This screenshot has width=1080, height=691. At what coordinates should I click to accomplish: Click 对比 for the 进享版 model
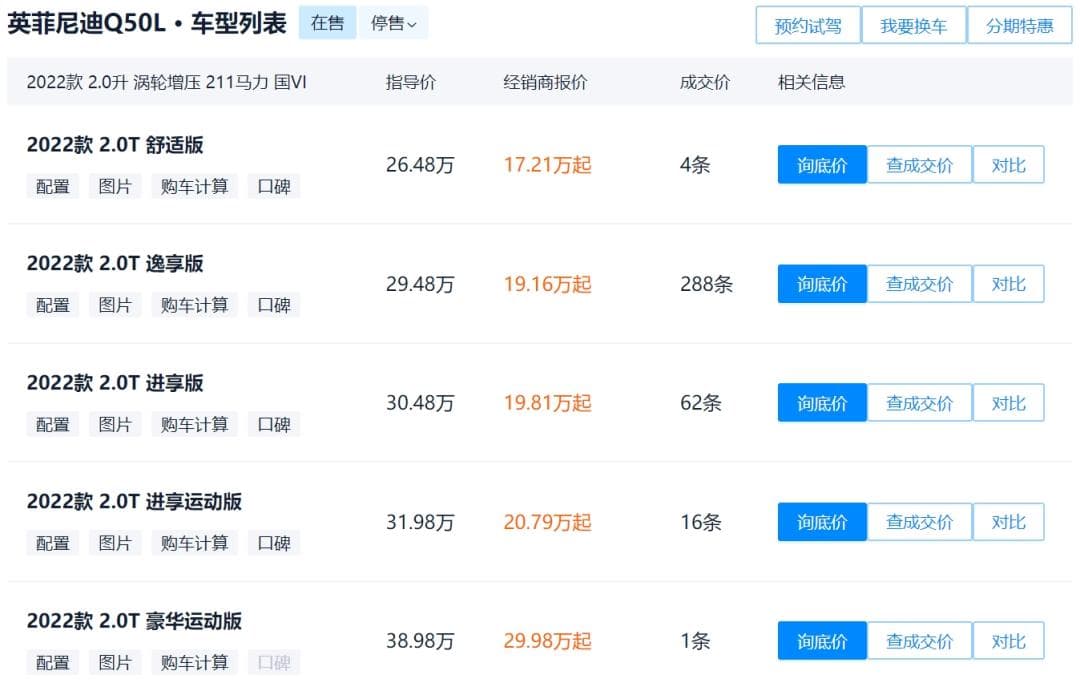pyautogui.click(x=1008, y=403)
